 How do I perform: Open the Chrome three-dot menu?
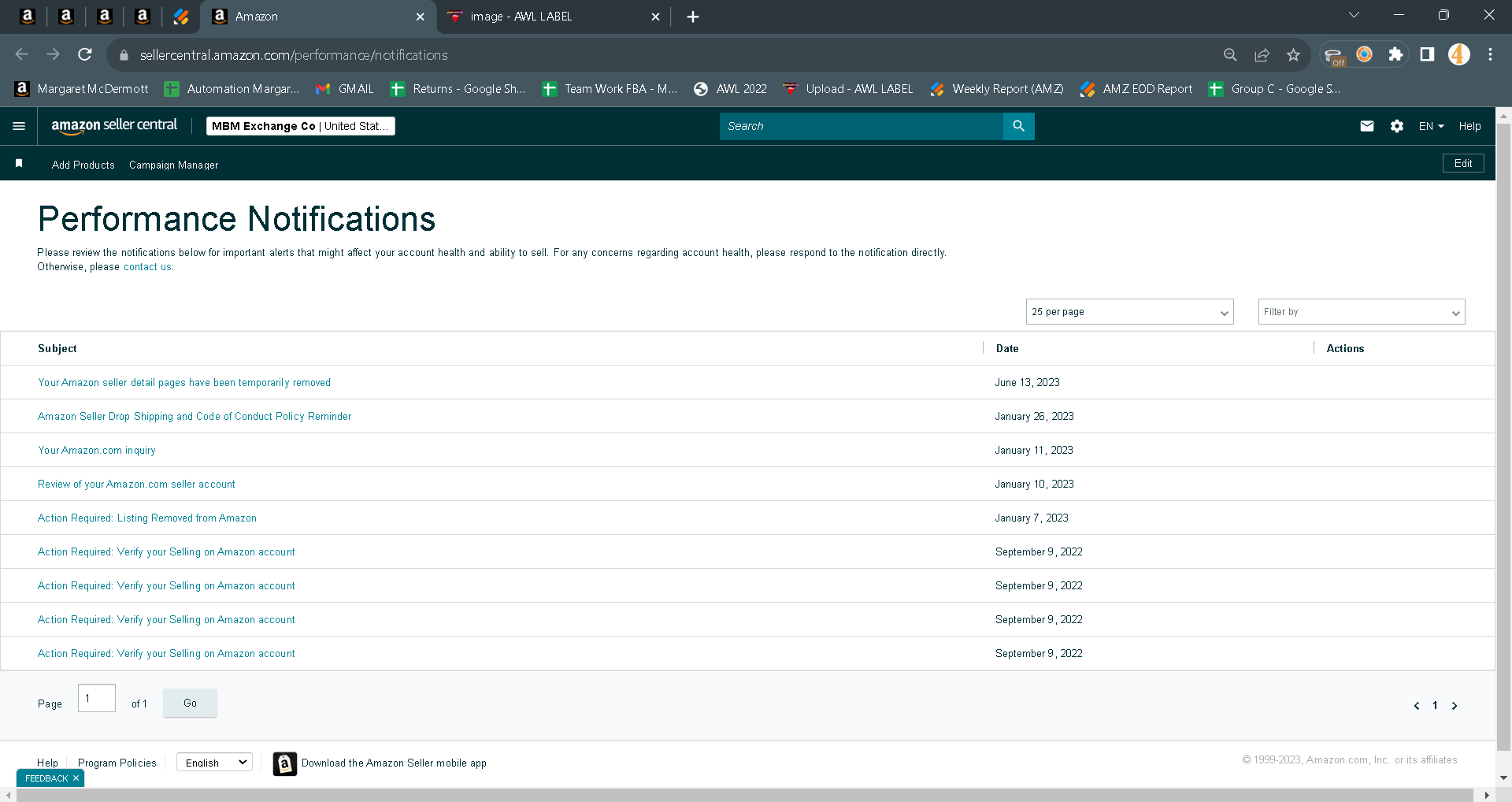coord(1490,54)
